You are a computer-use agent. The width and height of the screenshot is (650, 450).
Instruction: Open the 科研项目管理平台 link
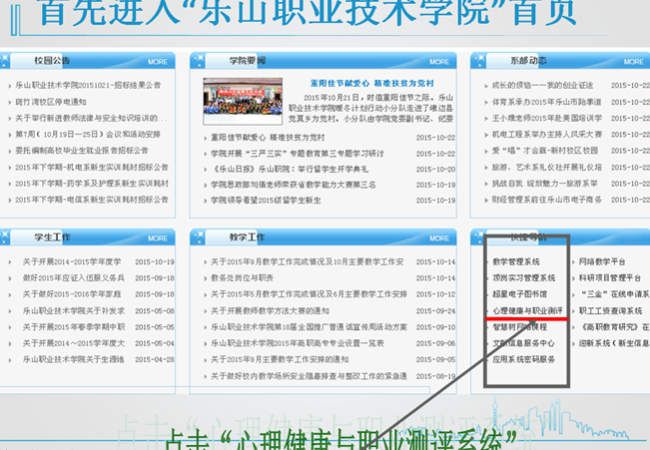coord(610,277)
